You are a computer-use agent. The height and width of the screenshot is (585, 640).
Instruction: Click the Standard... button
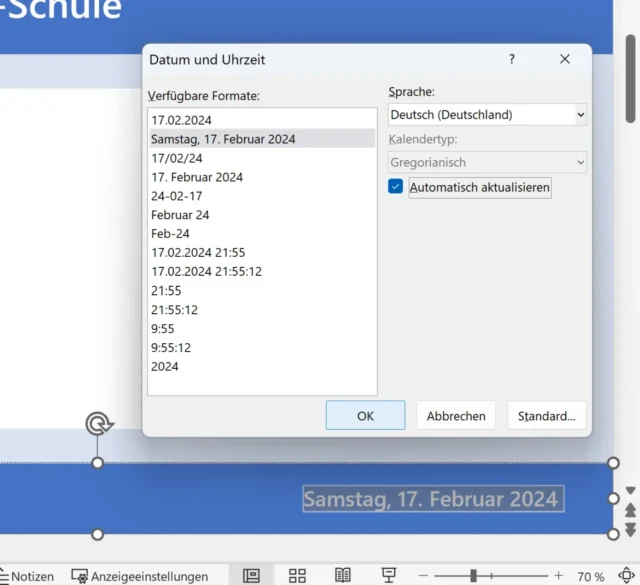tap(546, 416)
